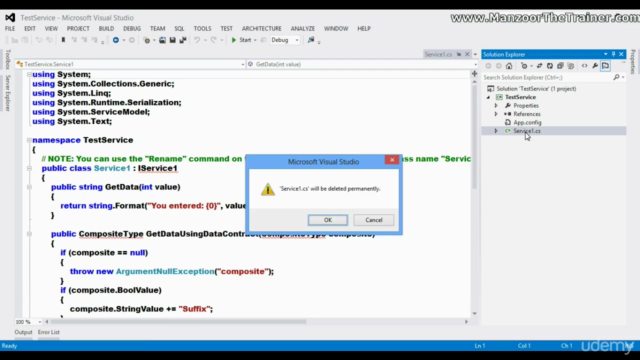The height and width of the screenshot is (360, 640).
Task: Open the TestService.Service1 class dropdown
Action: [131, 64]
